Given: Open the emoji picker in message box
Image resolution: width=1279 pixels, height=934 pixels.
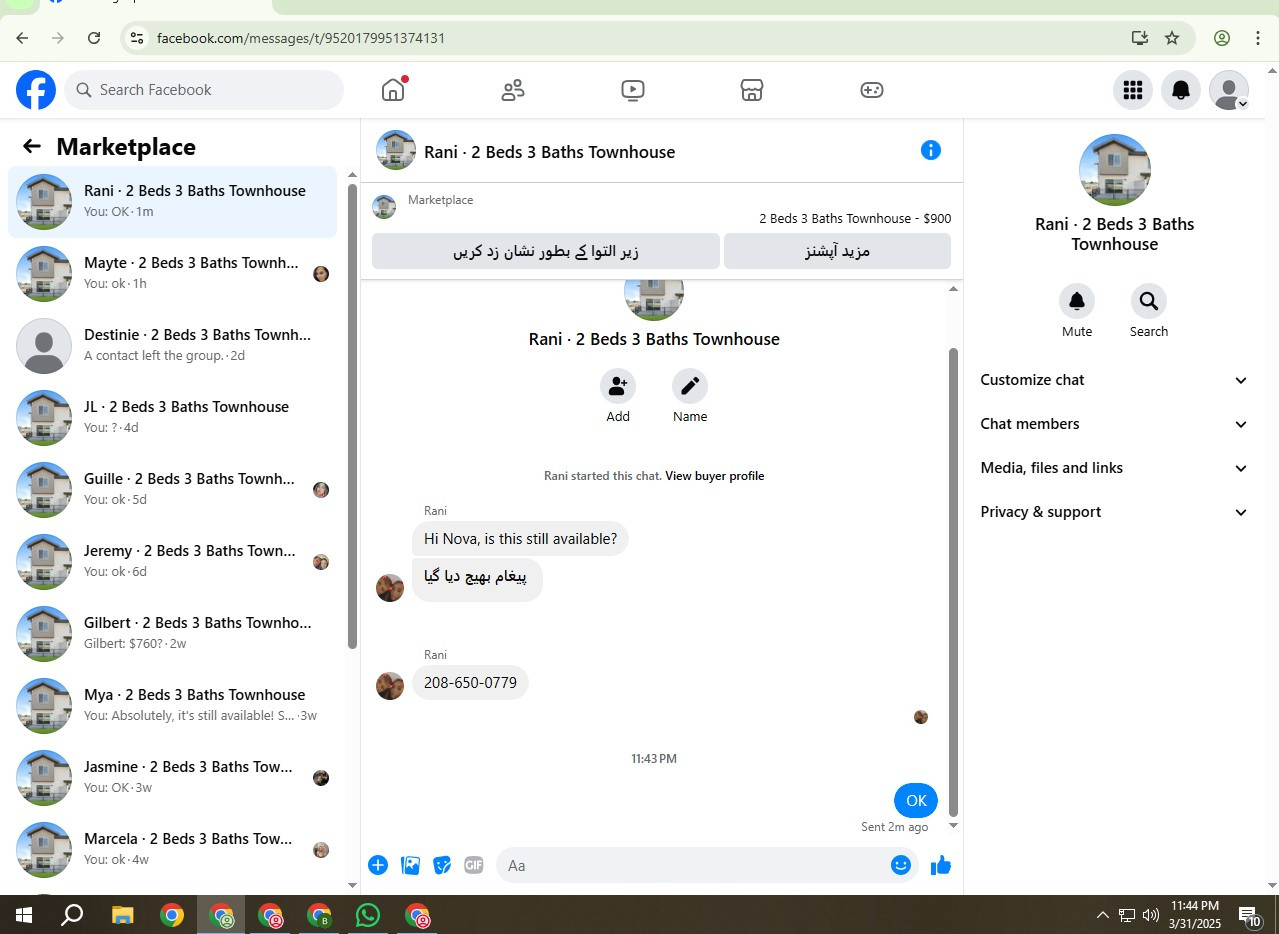Looking at the screenshot, I should coord(901,865).
